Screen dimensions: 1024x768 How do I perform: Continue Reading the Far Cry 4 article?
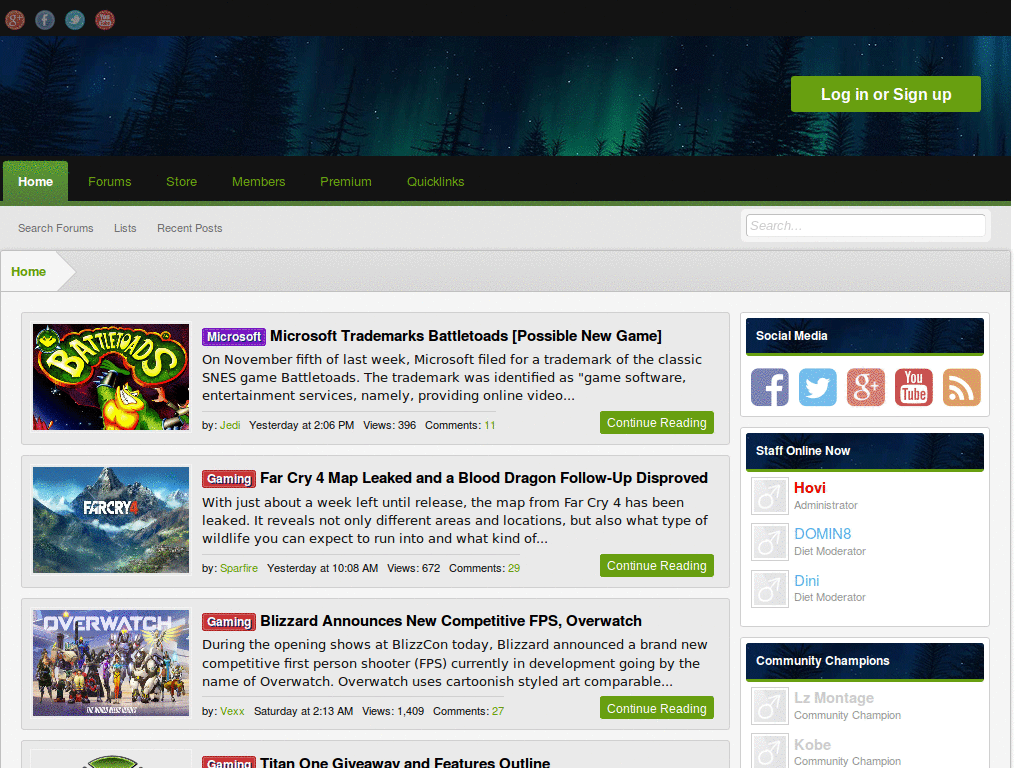pos(656,566)
